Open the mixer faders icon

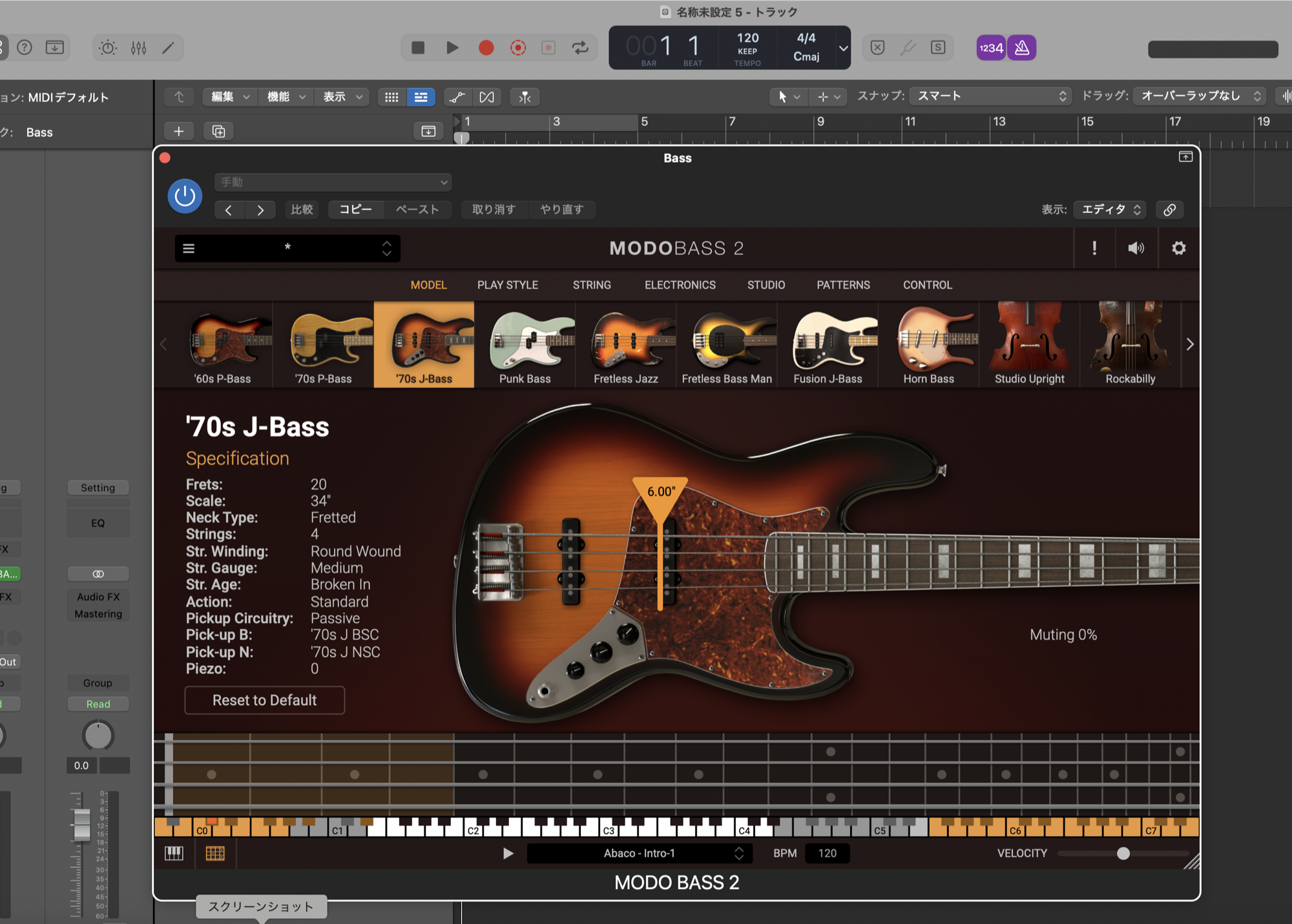pos(138,48)
